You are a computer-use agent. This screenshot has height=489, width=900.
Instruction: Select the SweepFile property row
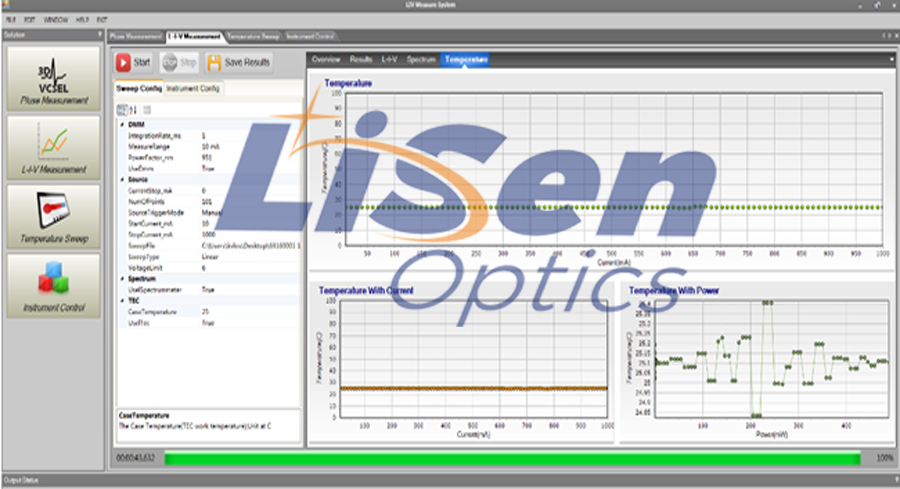coord(209,246)
